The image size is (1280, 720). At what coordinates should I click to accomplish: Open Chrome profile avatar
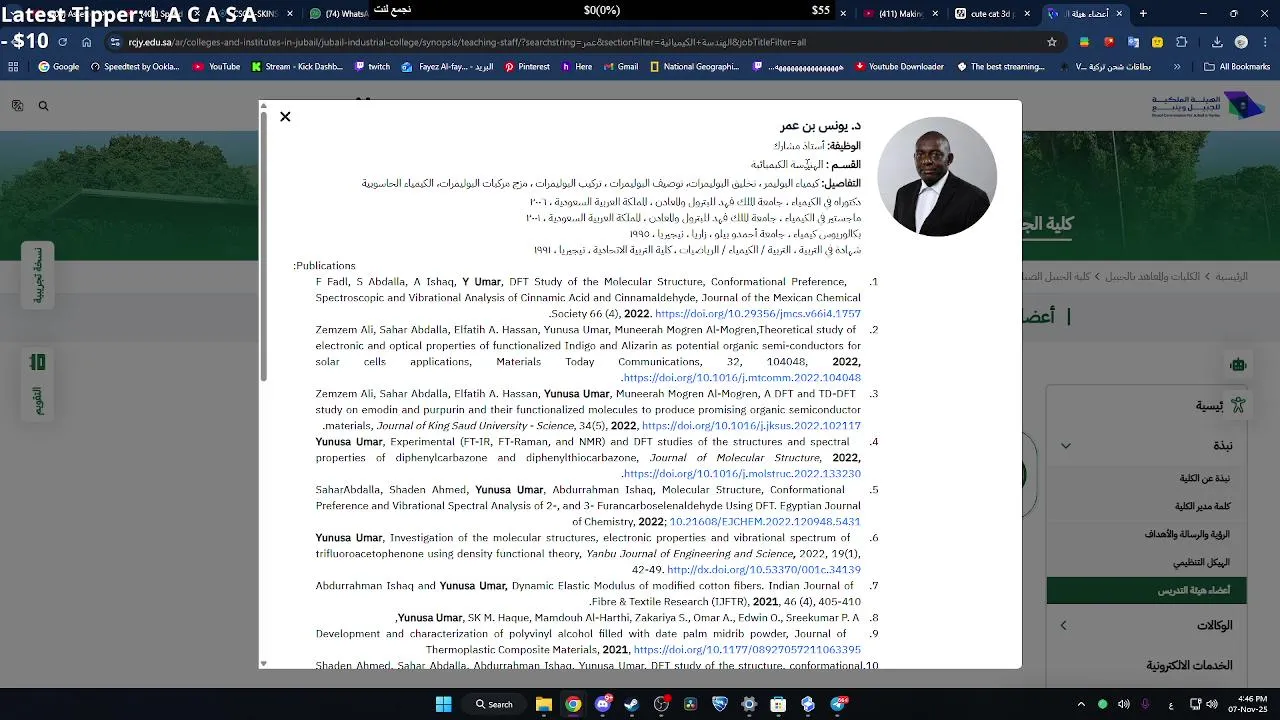[x=1241, y=42]
